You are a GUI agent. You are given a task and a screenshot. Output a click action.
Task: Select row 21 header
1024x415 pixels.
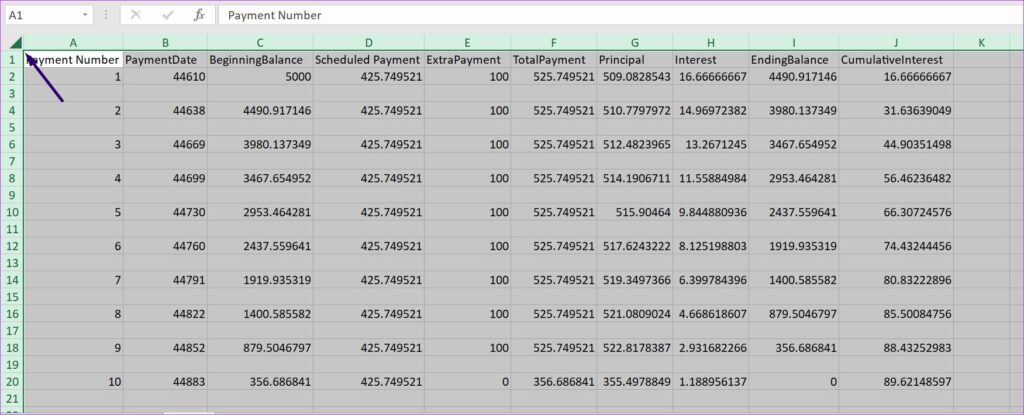[x=12, y=399]
